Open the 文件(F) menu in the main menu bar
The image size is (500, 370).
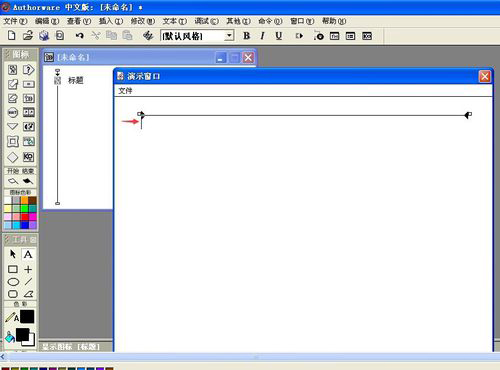(15, 21)
